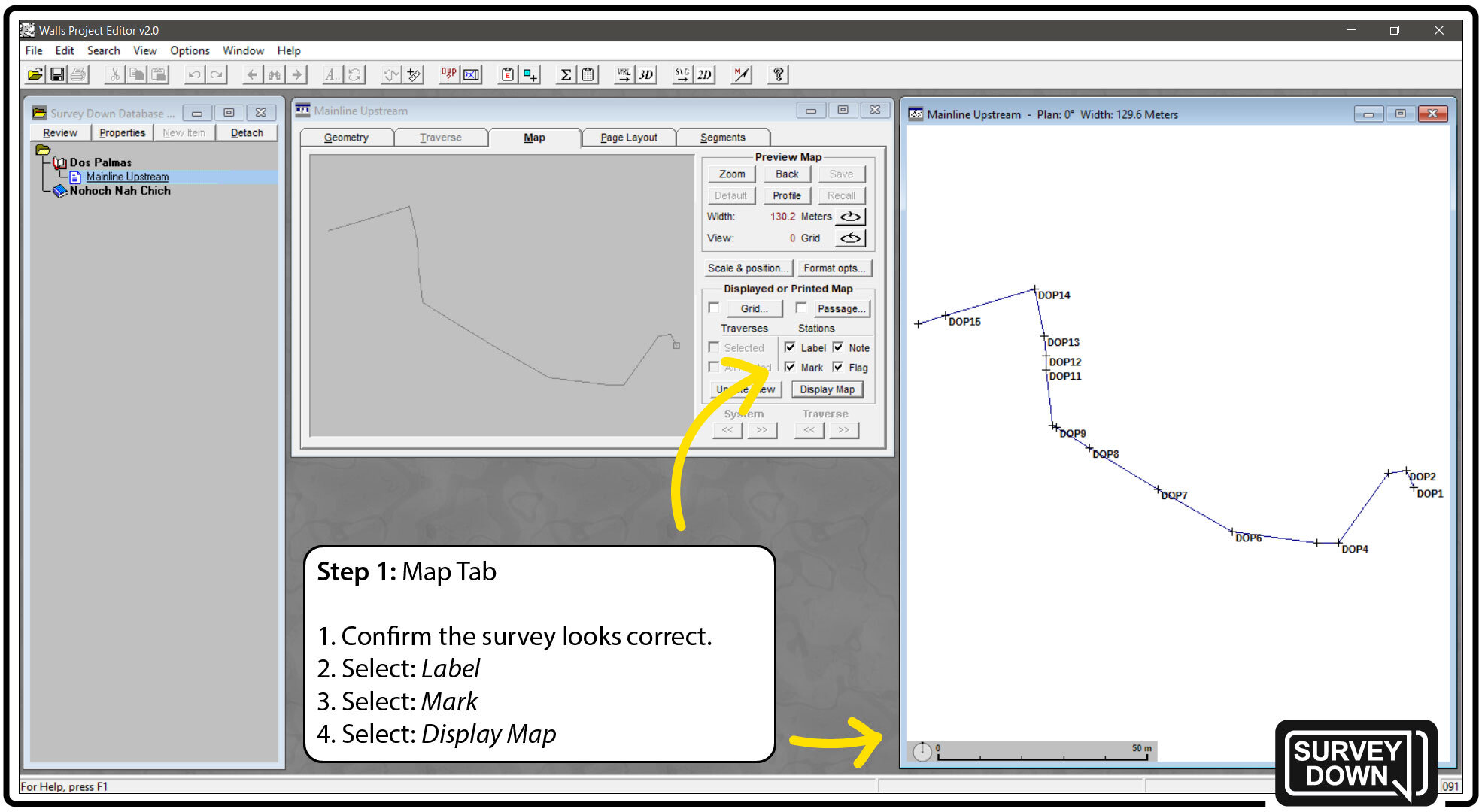The image size is (1482, 812).
Task: Click the Display Map button
Action: [x=827, y=389]
